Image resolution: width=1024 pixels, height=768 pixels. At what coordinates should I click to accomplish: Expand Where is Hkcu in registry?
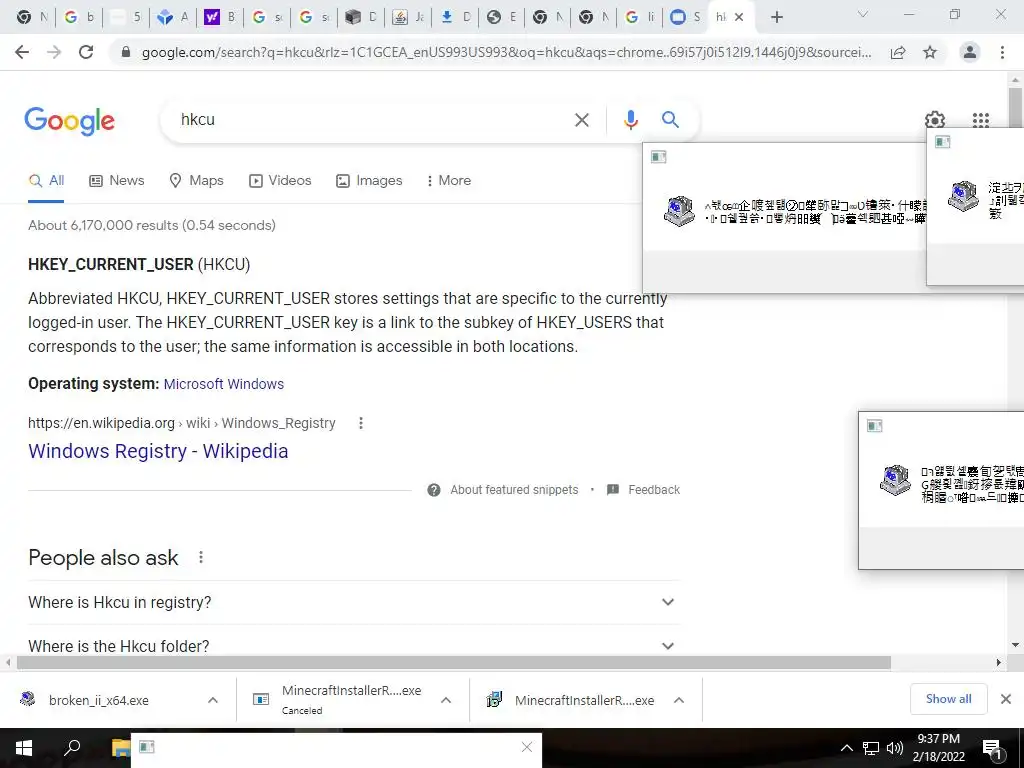[x=354, y=602]
